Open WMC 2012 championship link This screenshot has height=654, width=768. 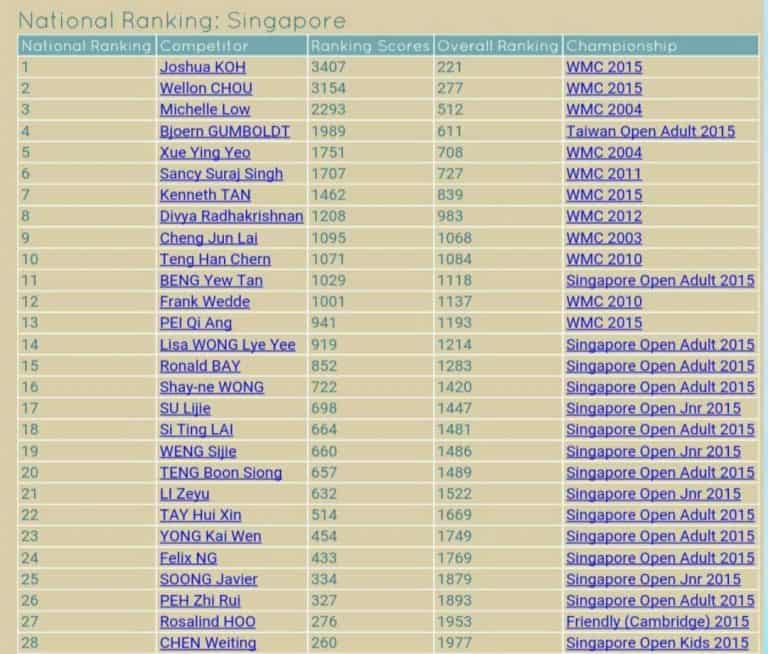tap(603, 217)
